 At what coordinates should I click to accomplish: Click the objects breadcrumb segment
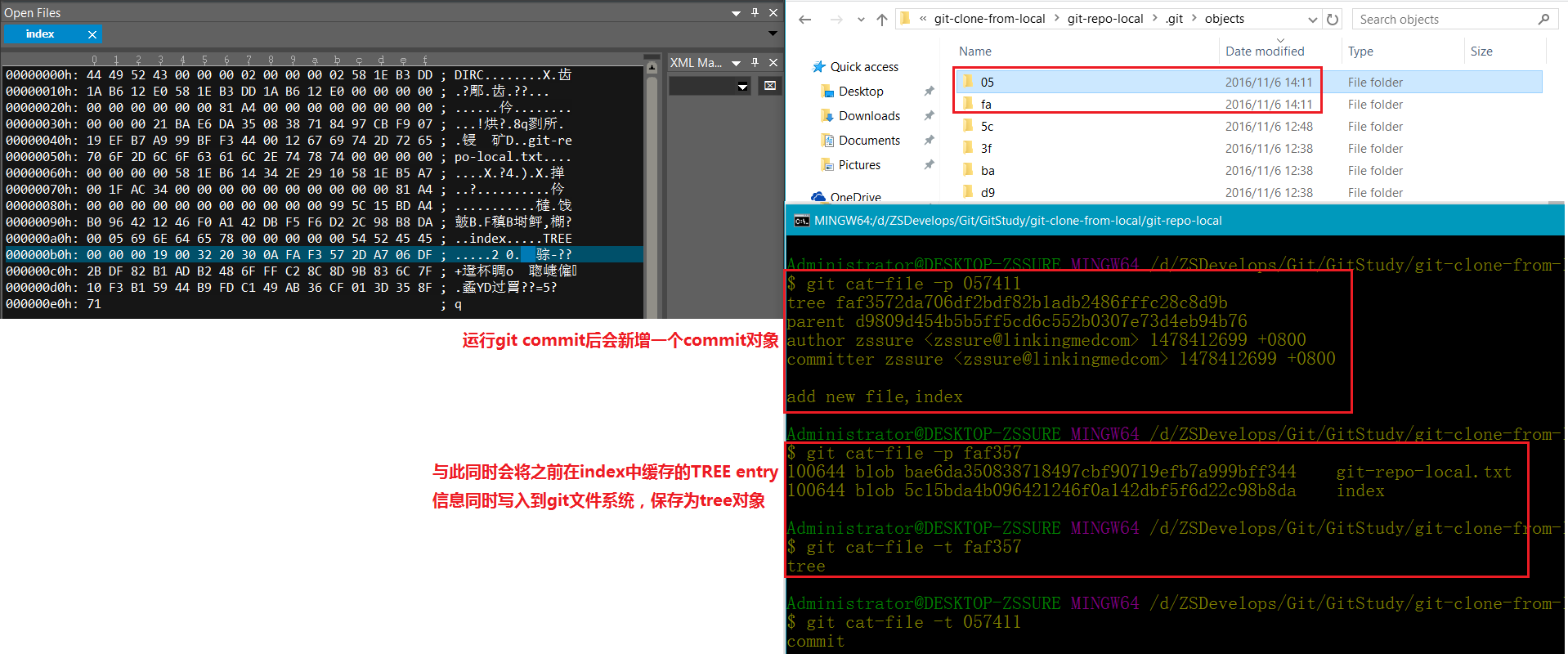(x=1225, y=19)
